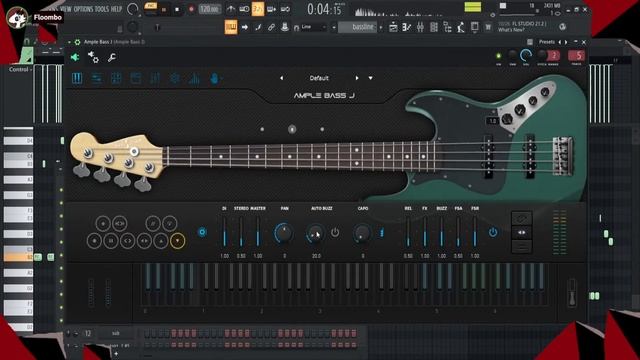Go to next preset right of Default
The image size is (640, 360).
(x=357, y=78)
